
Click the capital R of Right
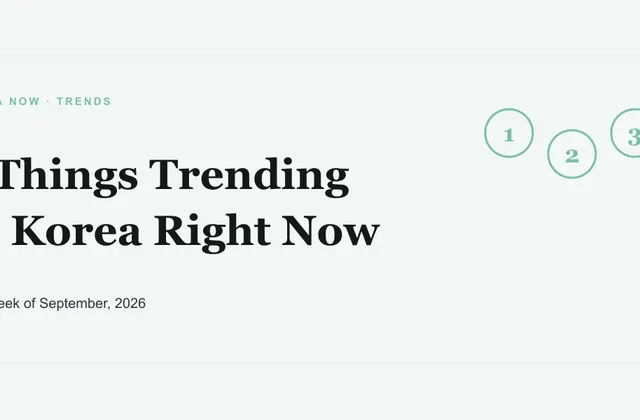pos(171,230)
